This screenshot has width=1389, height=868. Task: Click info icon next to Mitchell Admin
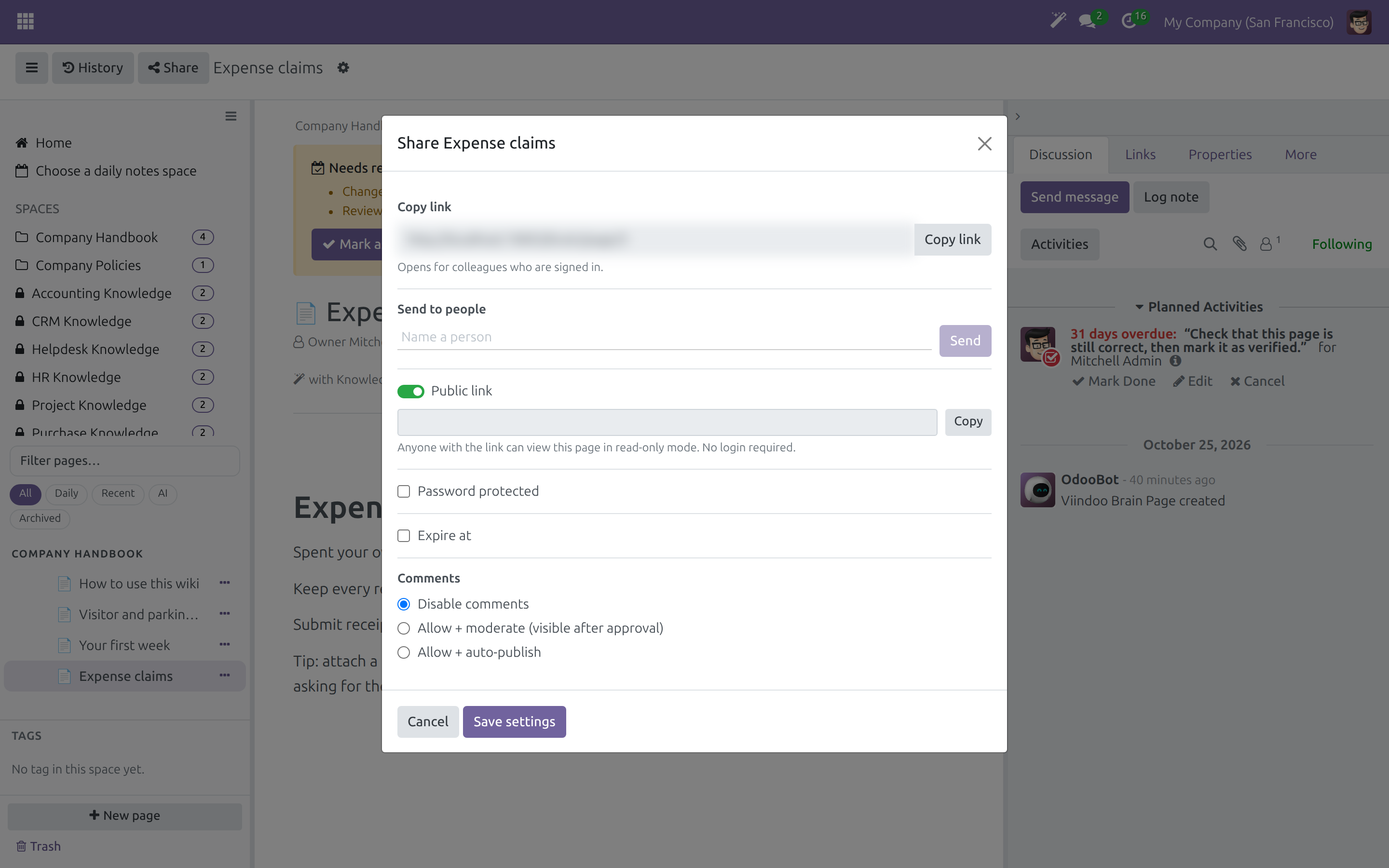[1175, 361]
